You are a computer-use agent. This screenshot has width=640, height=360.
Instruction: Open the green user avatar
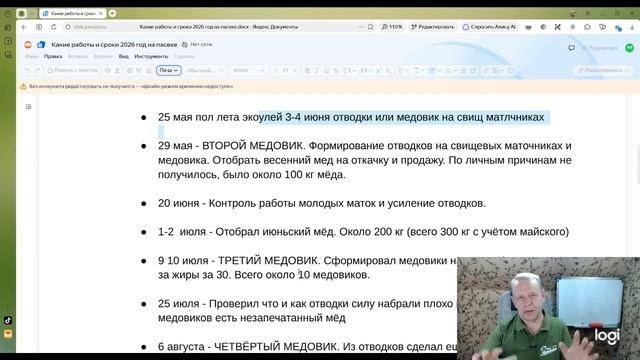pos(629,48)
